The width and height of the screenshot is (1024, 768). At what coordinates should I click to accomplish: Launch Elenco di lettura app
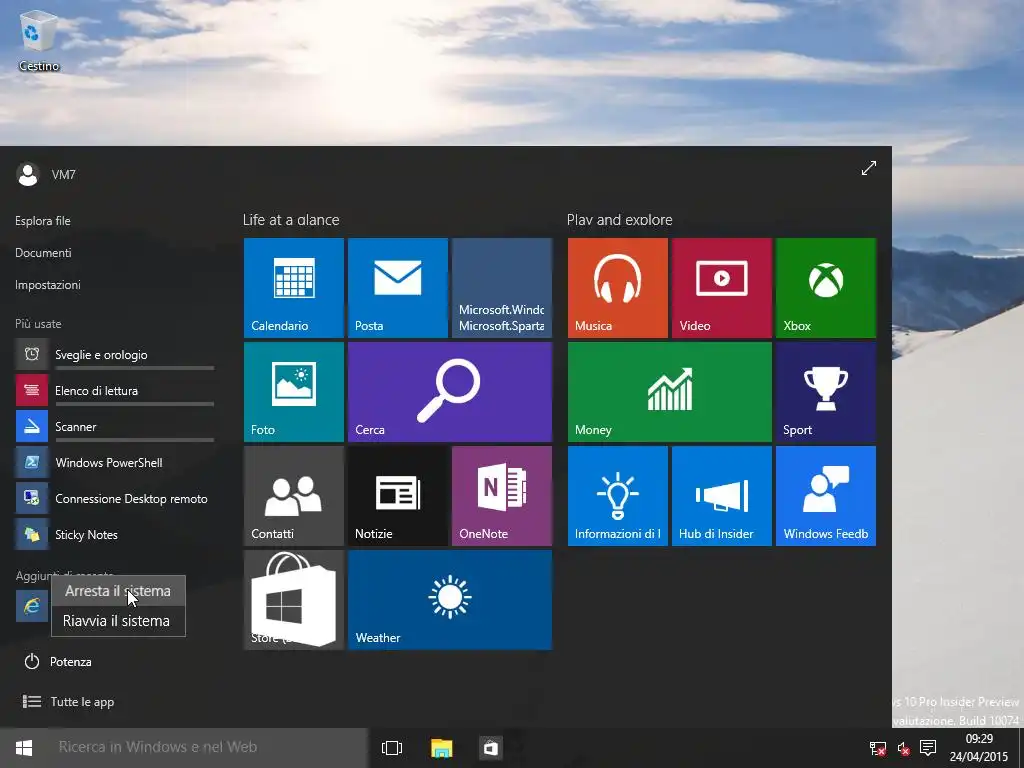click(x=115, y=391)
